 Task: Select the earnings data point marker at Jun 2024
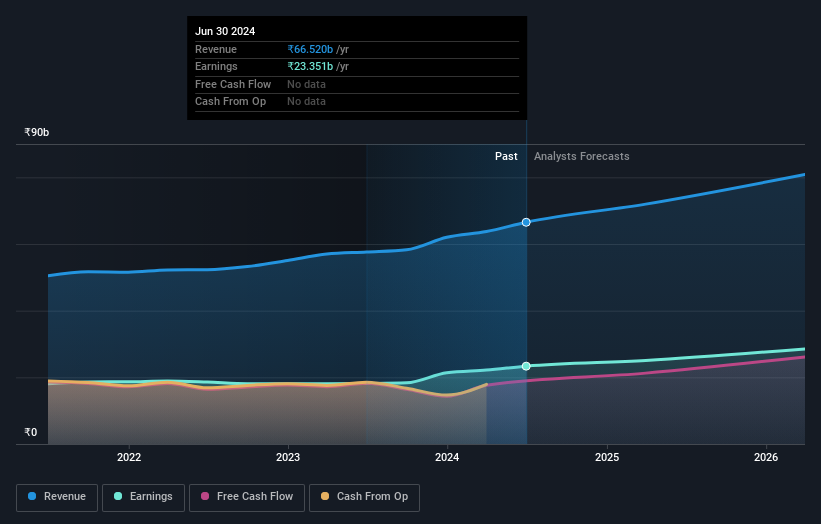point(526,366)
